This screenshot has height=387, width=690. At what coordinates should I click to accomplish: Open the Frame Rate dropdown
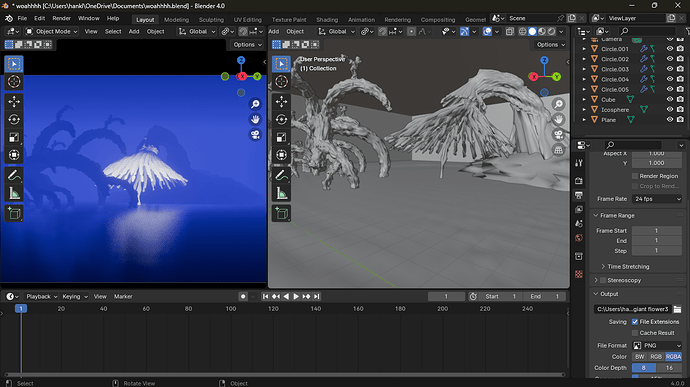pyautogui.click(x=657, y=199)
